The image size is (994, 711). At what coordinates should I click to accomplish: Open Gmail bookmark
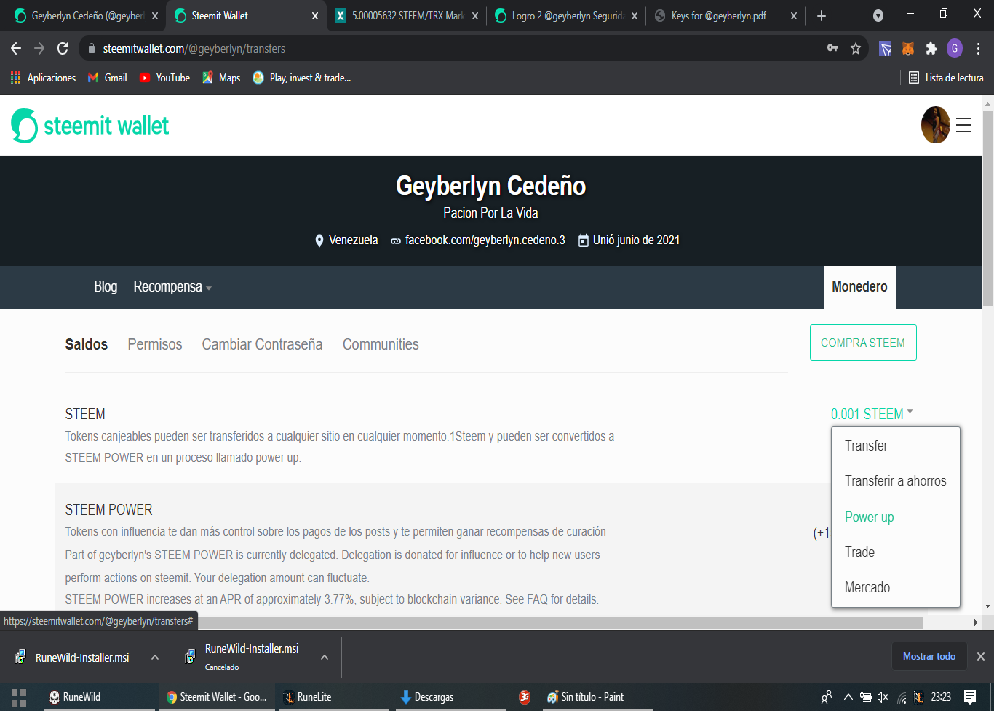pos(108,77)
